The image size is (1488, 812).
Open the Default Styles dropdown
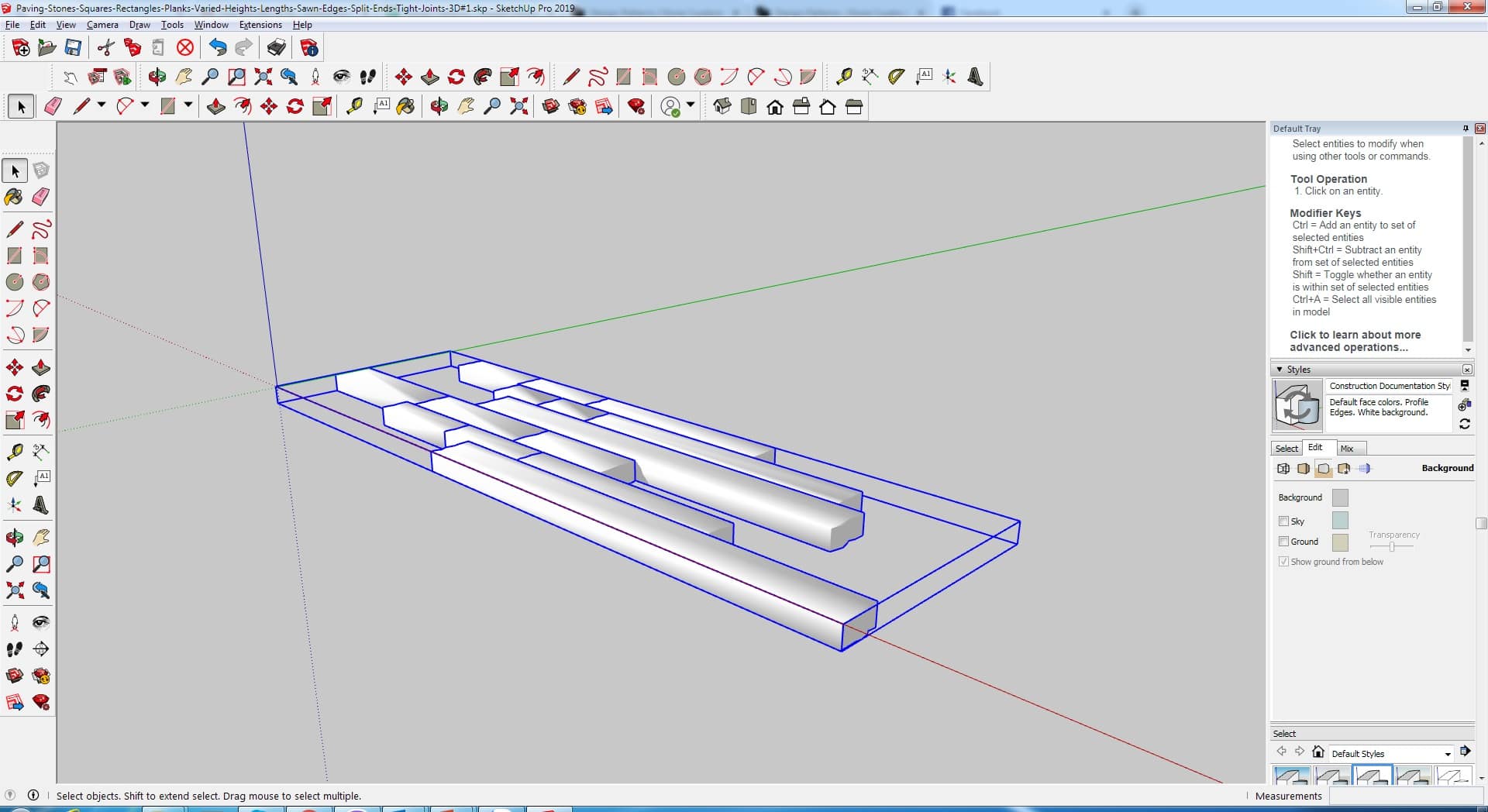point(1447,754)
